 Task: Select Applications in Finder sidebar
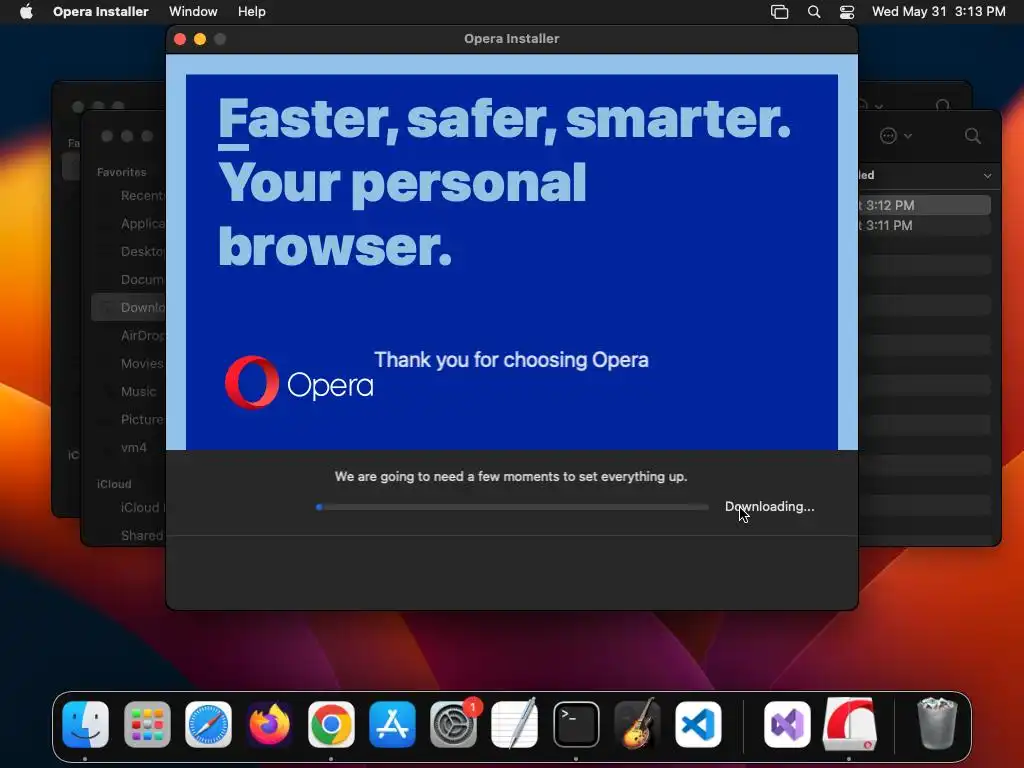(x=142, y=223)
